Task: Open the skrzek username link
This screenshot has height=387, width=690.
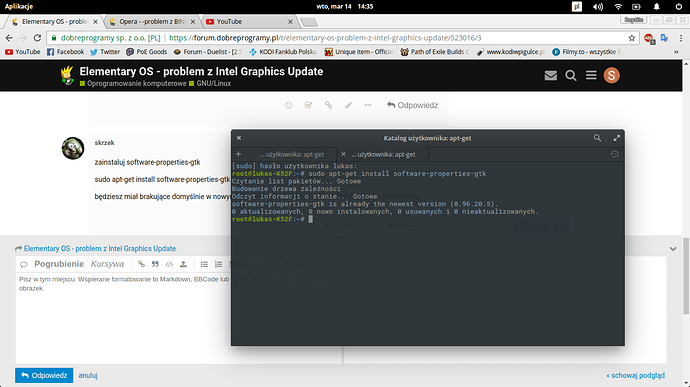Action: [104, 143]
